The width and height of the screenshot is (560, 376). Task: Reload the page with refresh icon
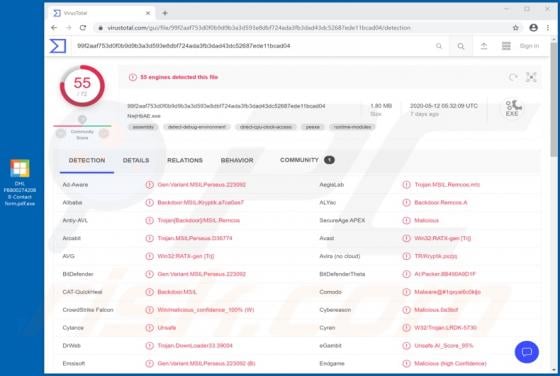pos(83,27)
